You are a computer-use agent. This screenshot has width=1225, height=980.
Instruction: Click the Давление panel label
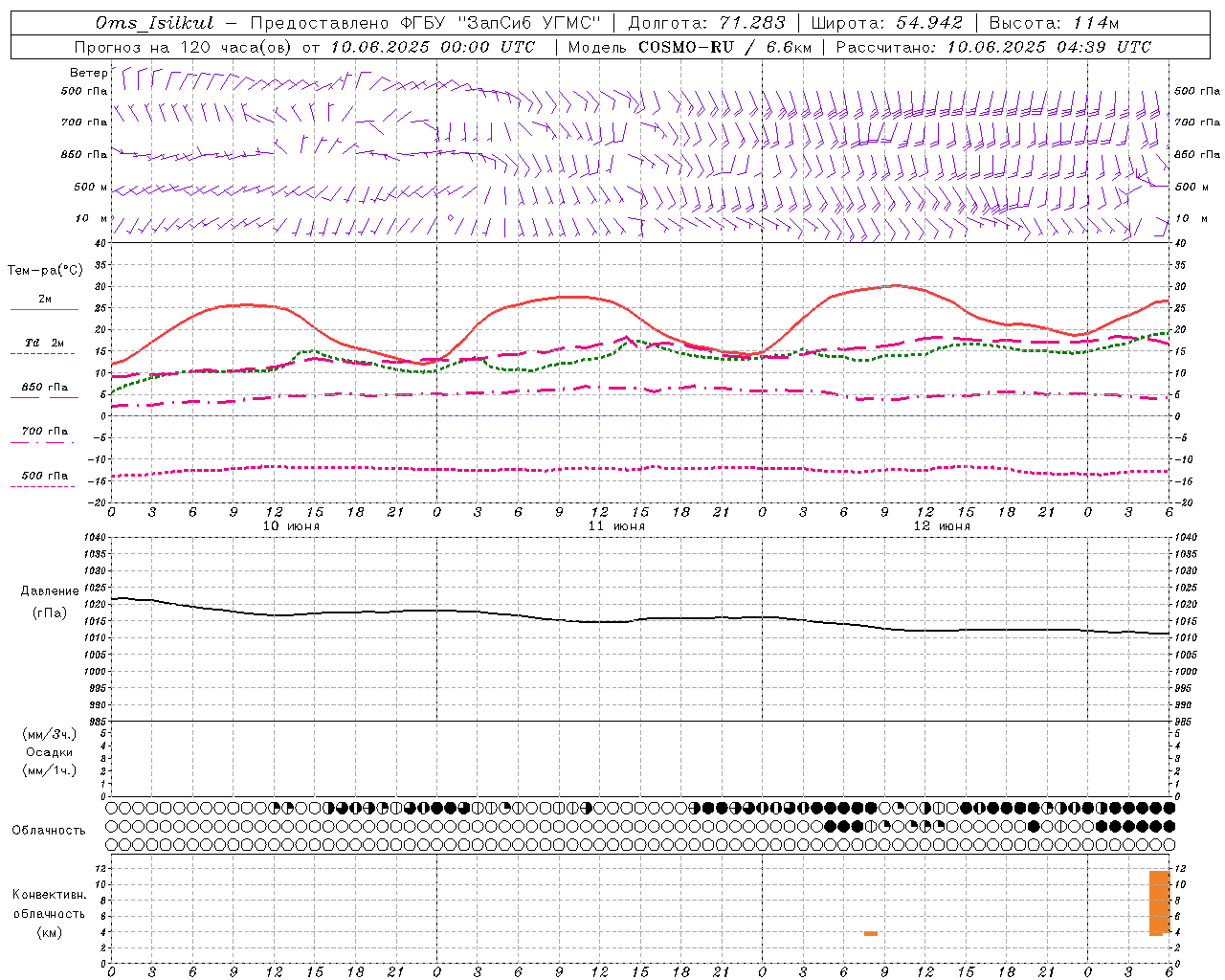(50, 591)
